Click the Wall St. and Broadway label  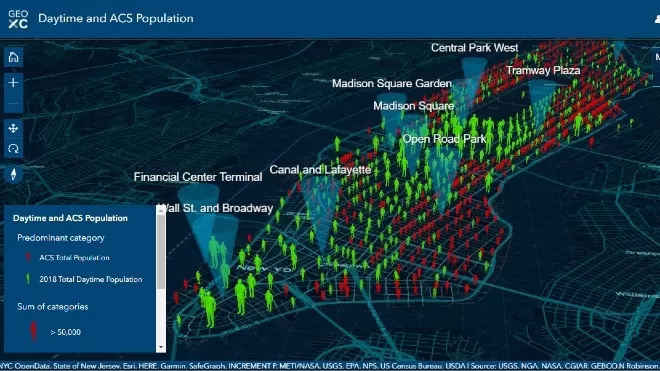(x=216, y=208)
